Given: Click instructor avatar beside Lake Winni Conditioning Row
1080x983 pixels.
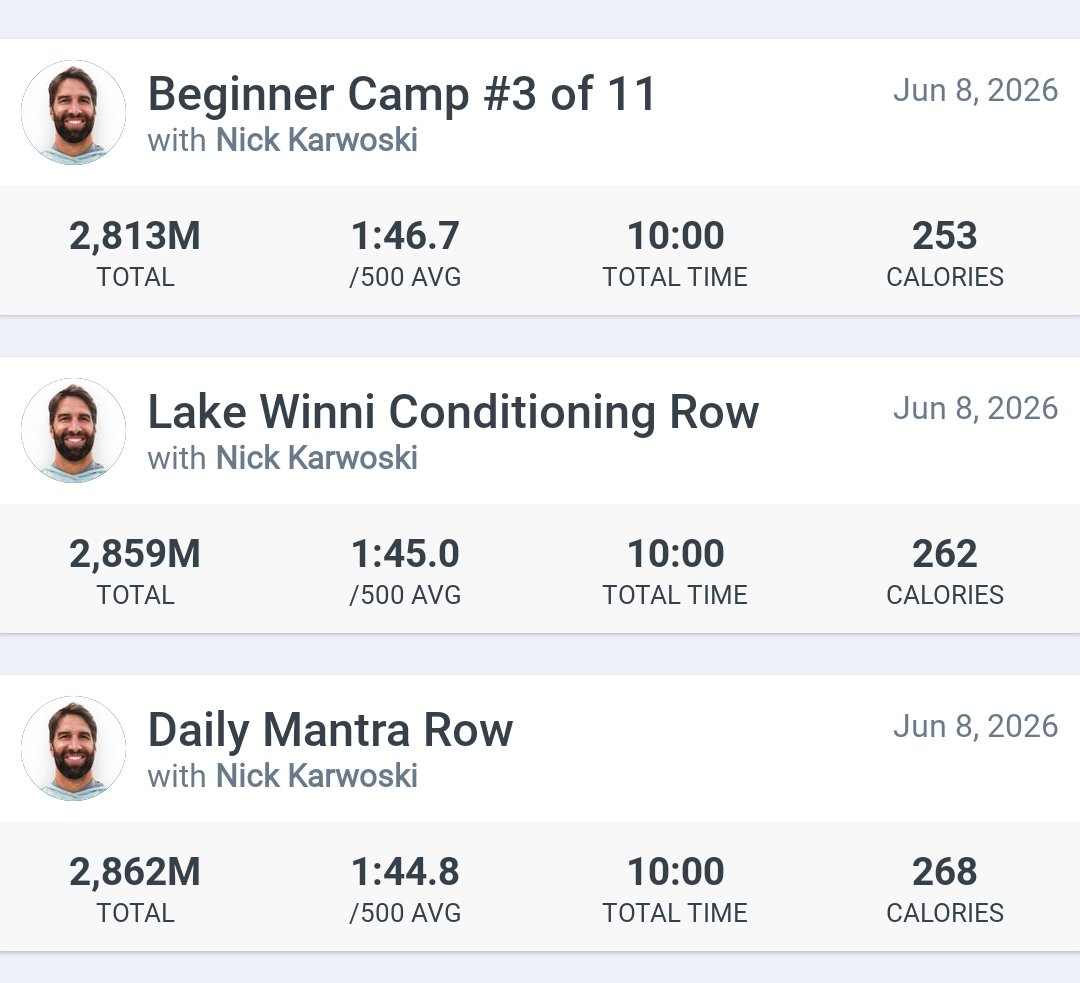Looking at the screenshot, I should click(x=74, y=431).
